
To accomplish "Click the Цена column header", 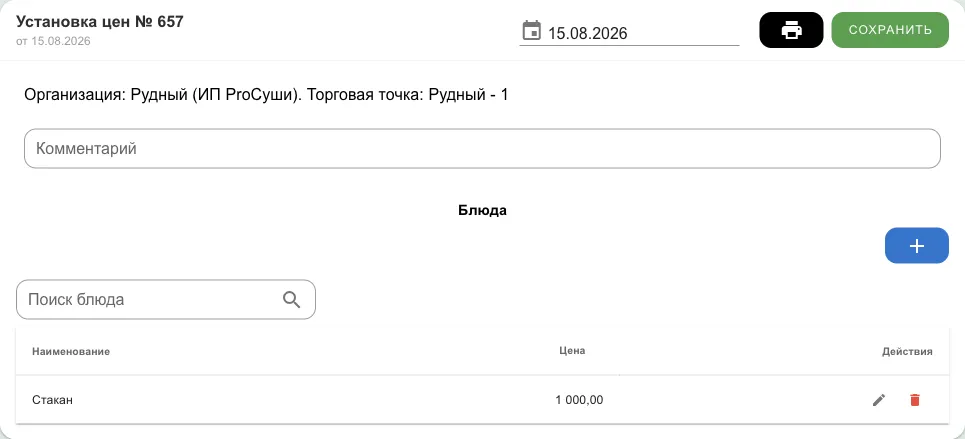I will point(572,351).
